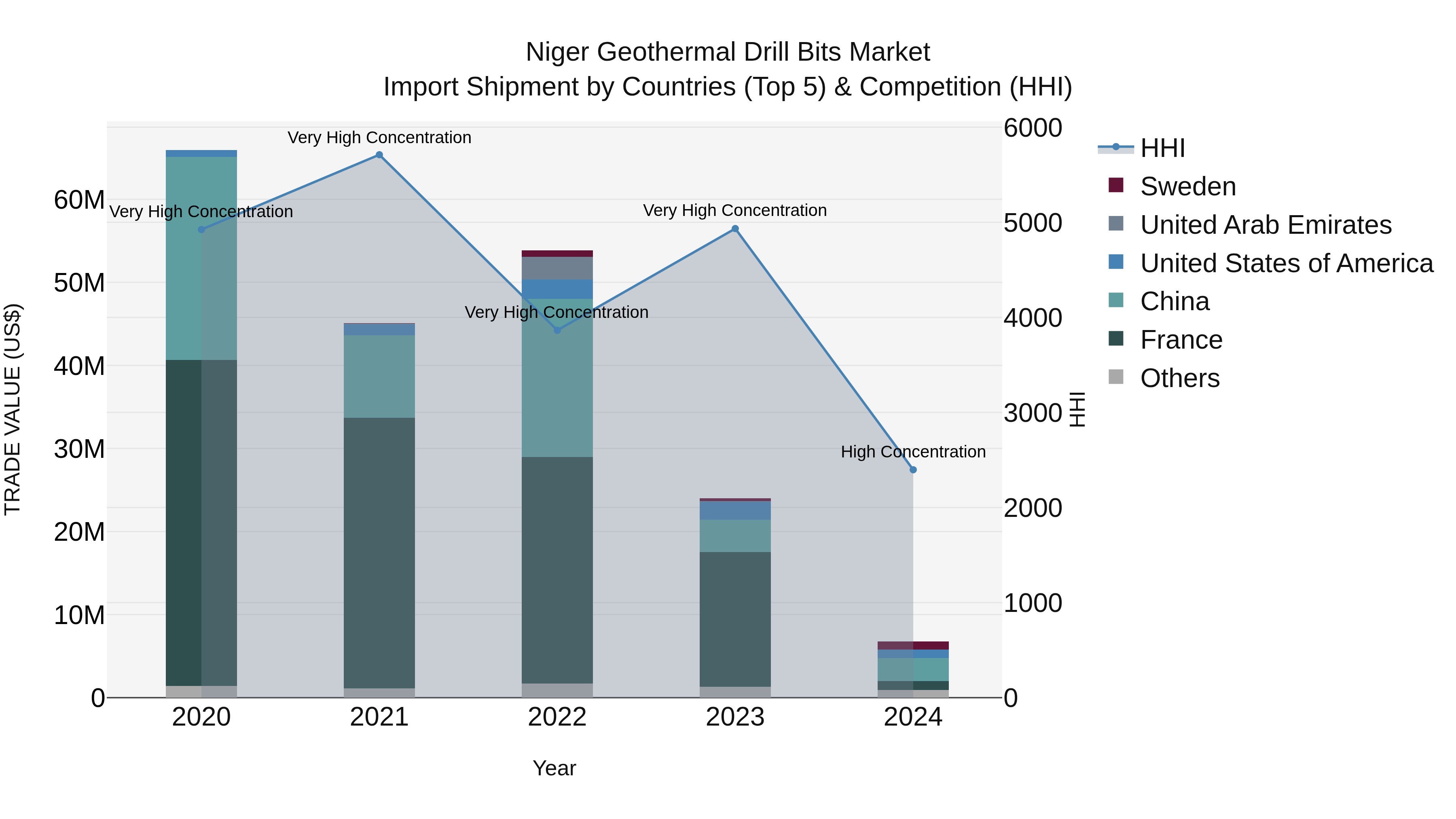The height and width of the screenshot is (819, 1456).
Task: Click the 6000 HHI axis tick
Action: point(1033,128)
